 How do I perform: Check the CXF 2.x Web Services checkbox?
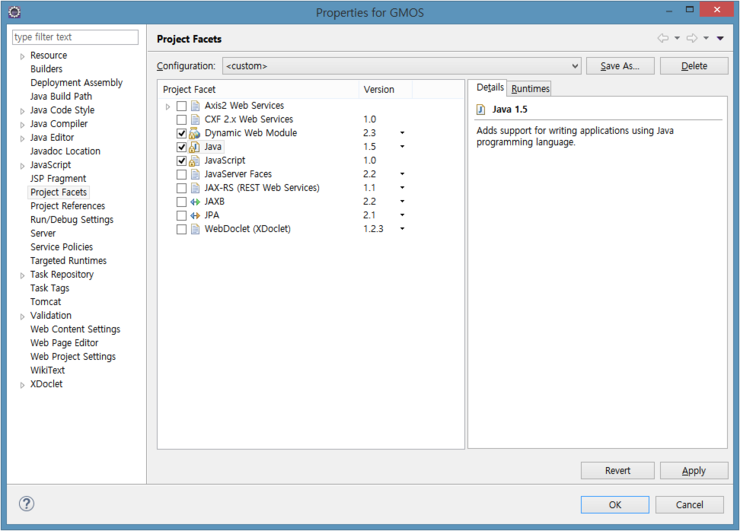click(181, 119)
